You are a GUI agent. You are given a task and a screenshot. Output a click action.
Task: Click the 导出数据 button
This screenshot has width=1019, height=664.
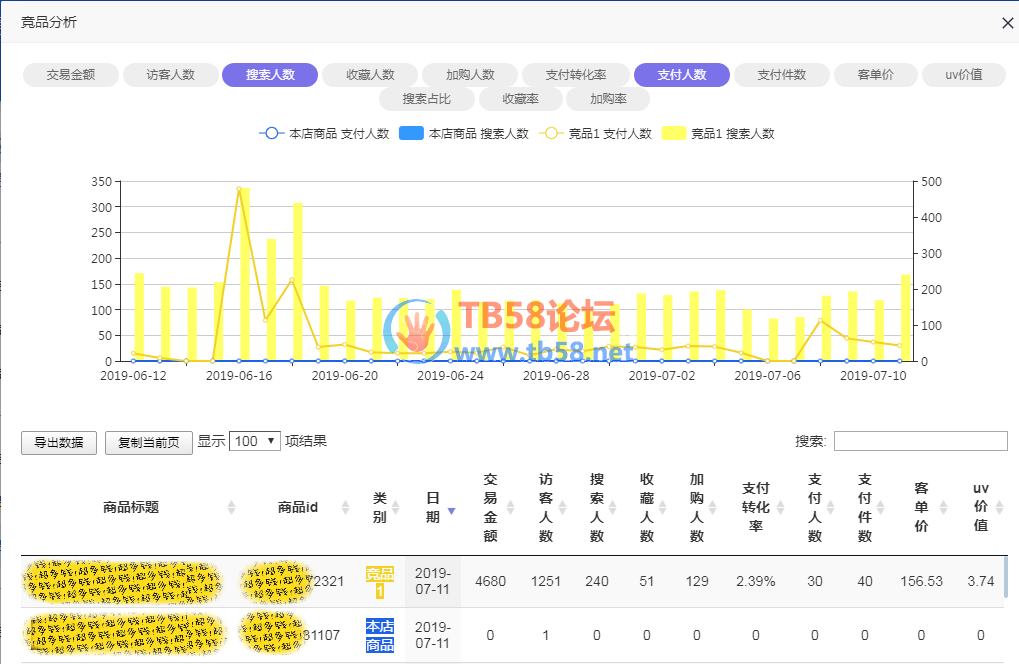59,443
